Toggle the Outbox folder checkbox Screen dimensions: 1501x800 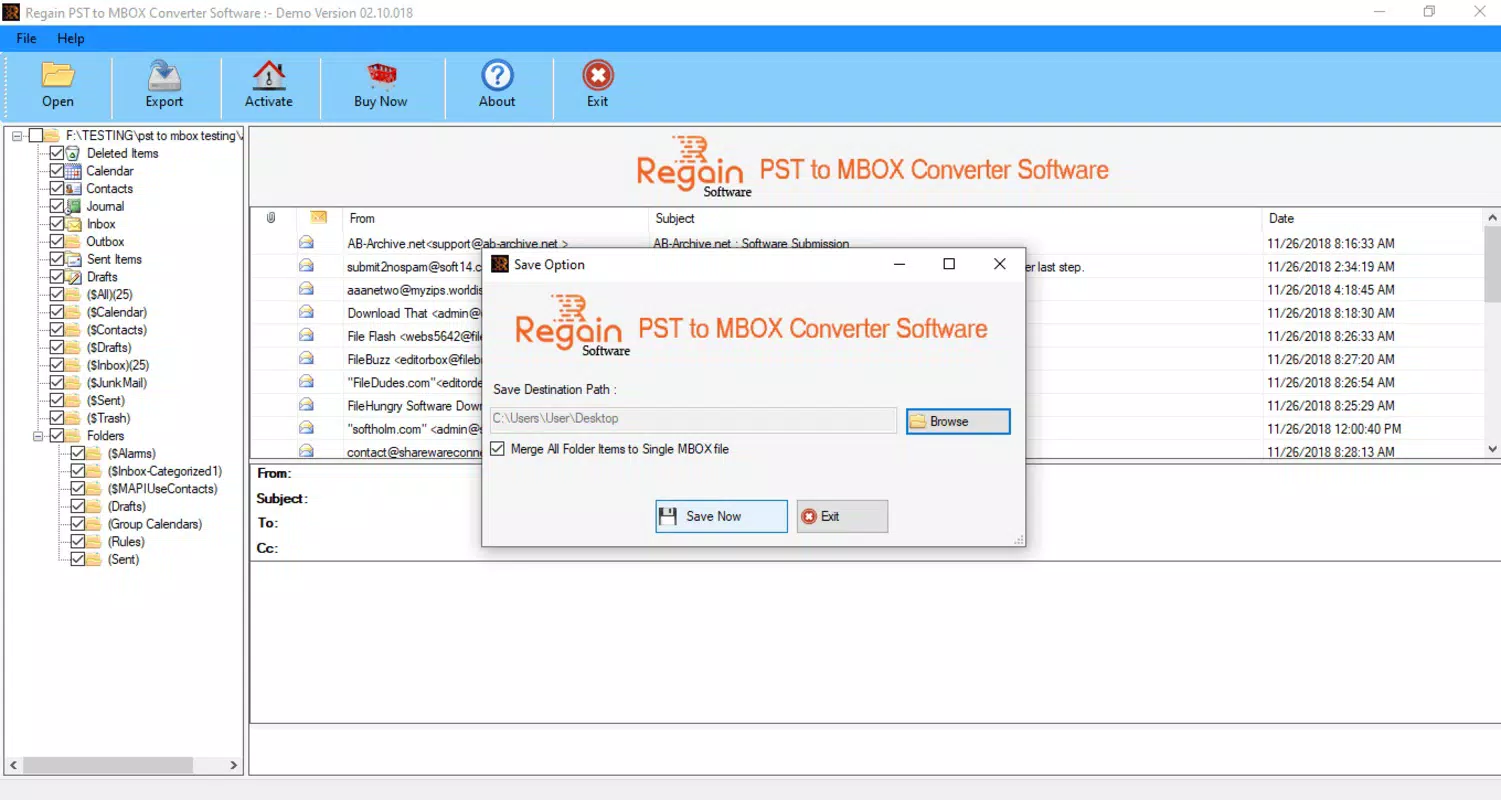(x=57, y=242)
